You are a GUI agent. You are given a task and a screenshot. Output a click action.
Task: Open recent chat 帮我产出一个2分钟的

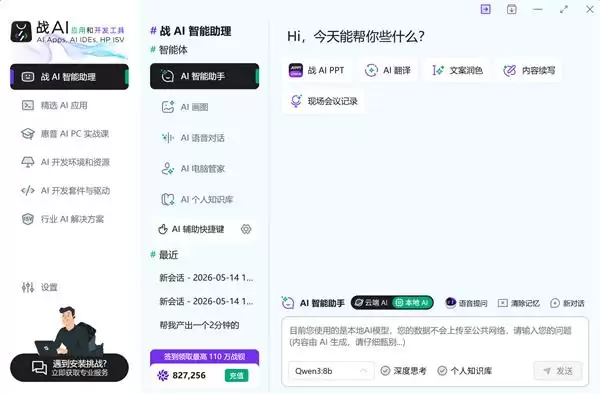(199, 325)
